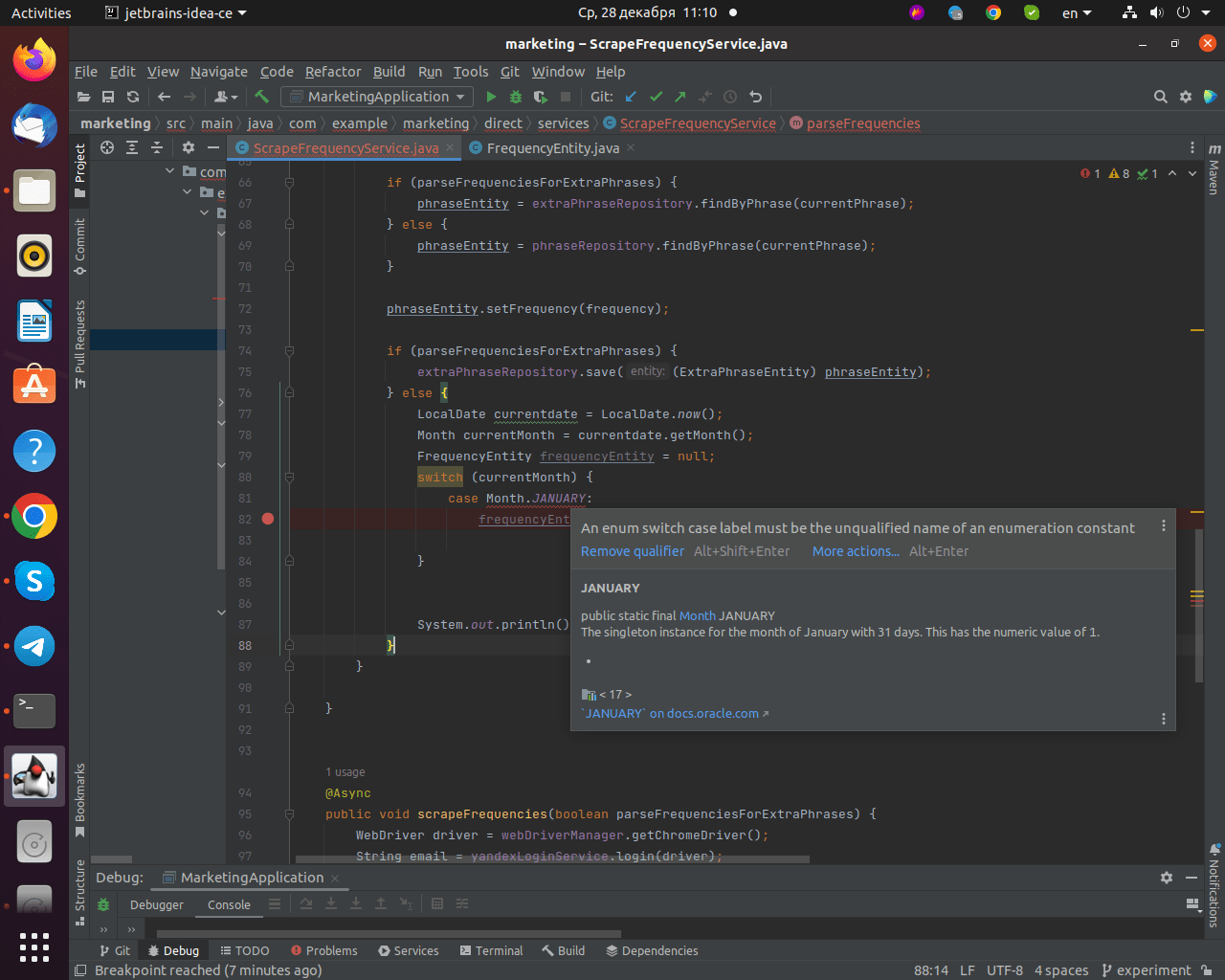
Task: Open the editor tabs three-dot menu
Action: point(1192,147)
